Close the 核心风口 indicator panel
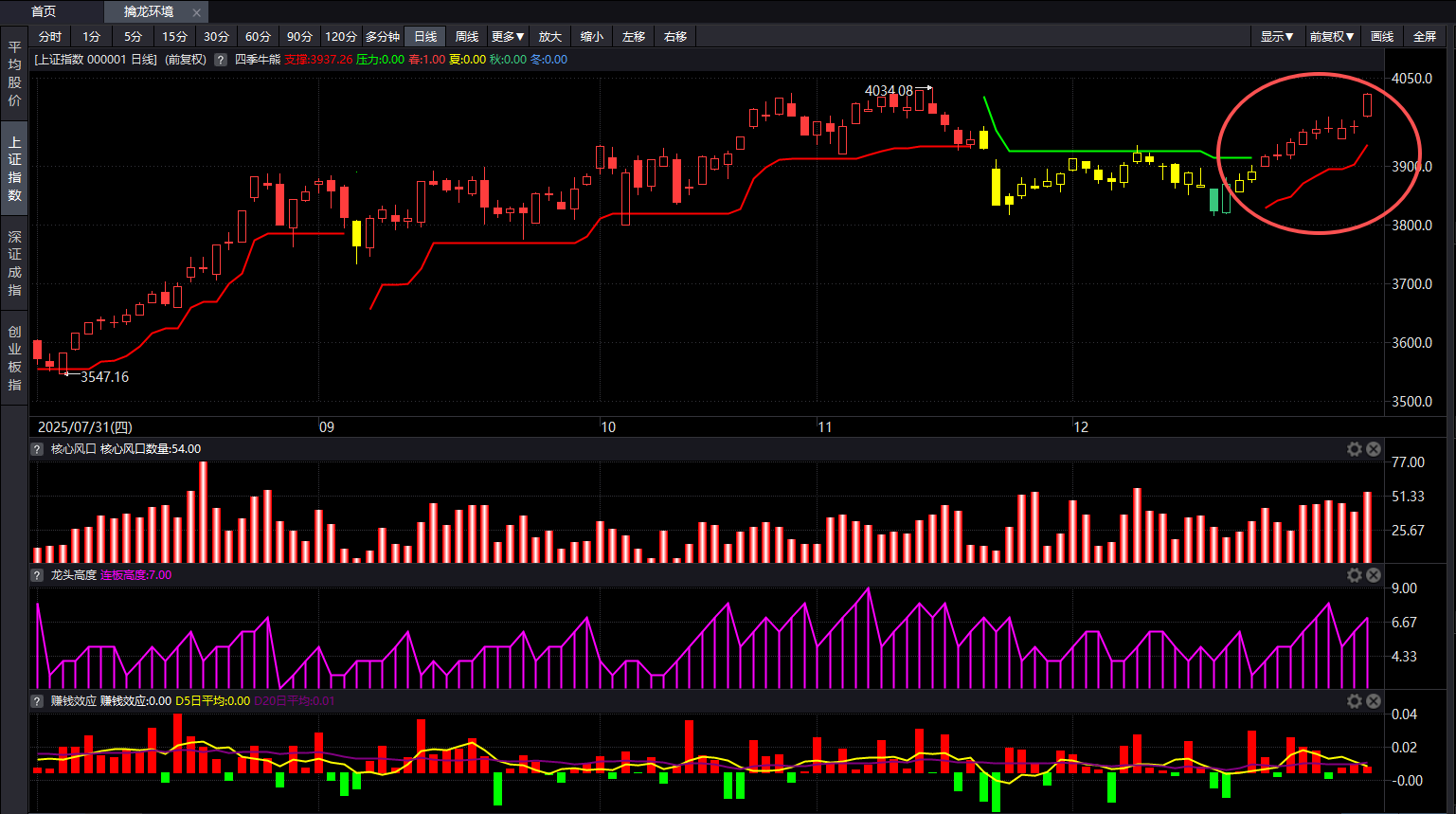The width and height of the screenshot is (1456, 814). point(1374,449)
